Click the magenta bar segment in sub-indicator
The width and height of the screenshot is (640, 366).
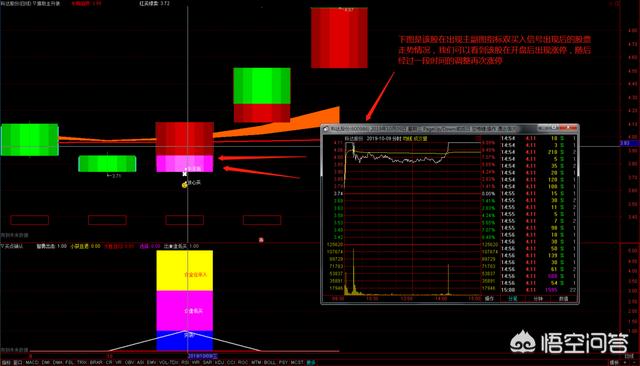point(184,311)
